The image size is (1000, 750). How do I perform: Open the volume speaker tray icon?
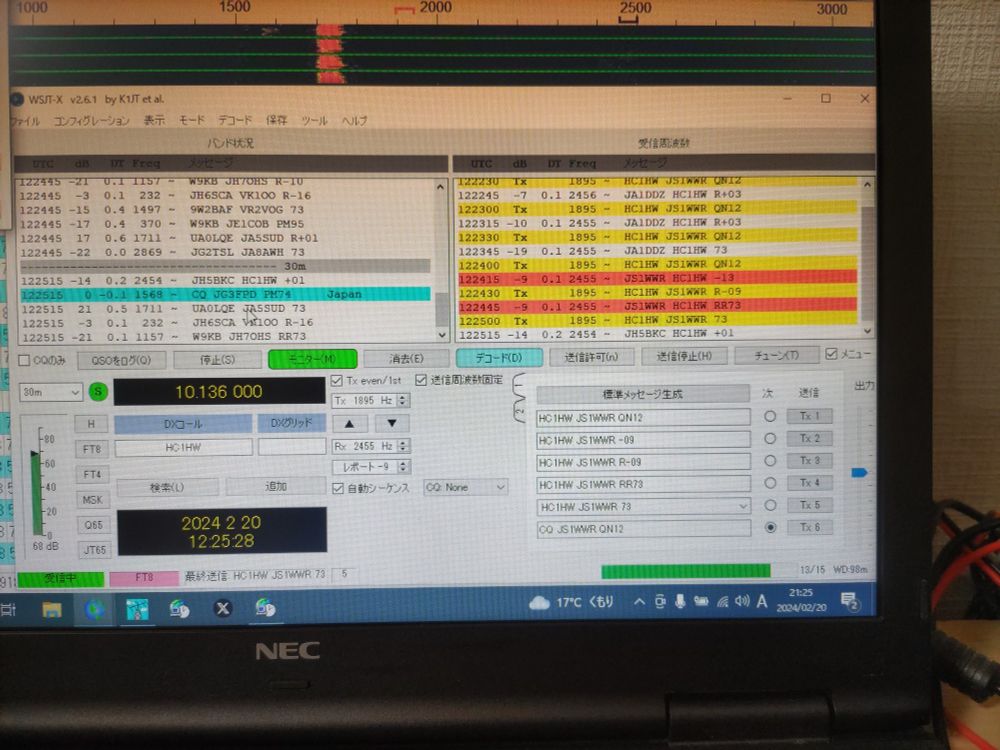pyautogui.click(x=742, y=601)
